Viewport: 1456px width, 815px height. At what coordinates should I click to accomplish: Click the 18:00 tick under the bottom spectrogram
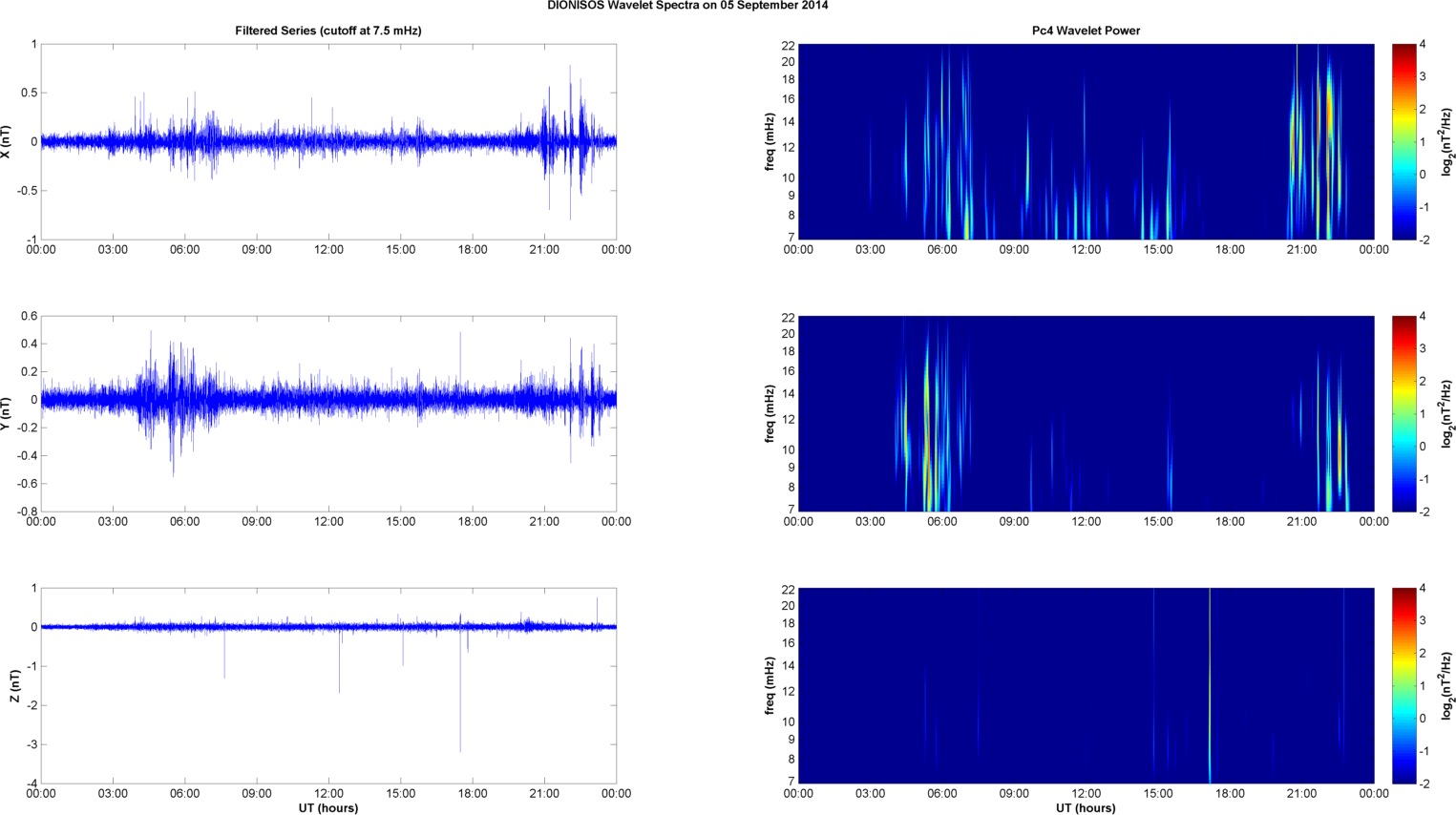click(x=1230, y=793)
